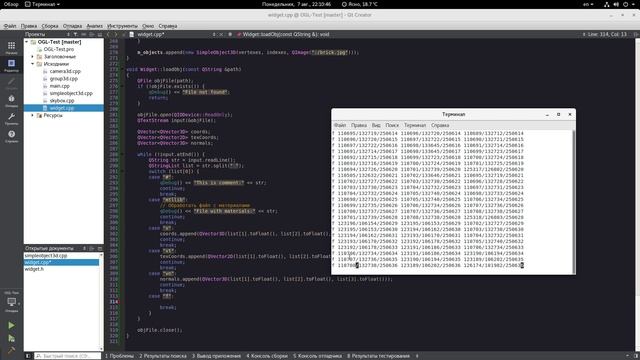This screenshot has height=360, width=640.
Task: Open the Терминал app menu in top bar
Action: 42,4
